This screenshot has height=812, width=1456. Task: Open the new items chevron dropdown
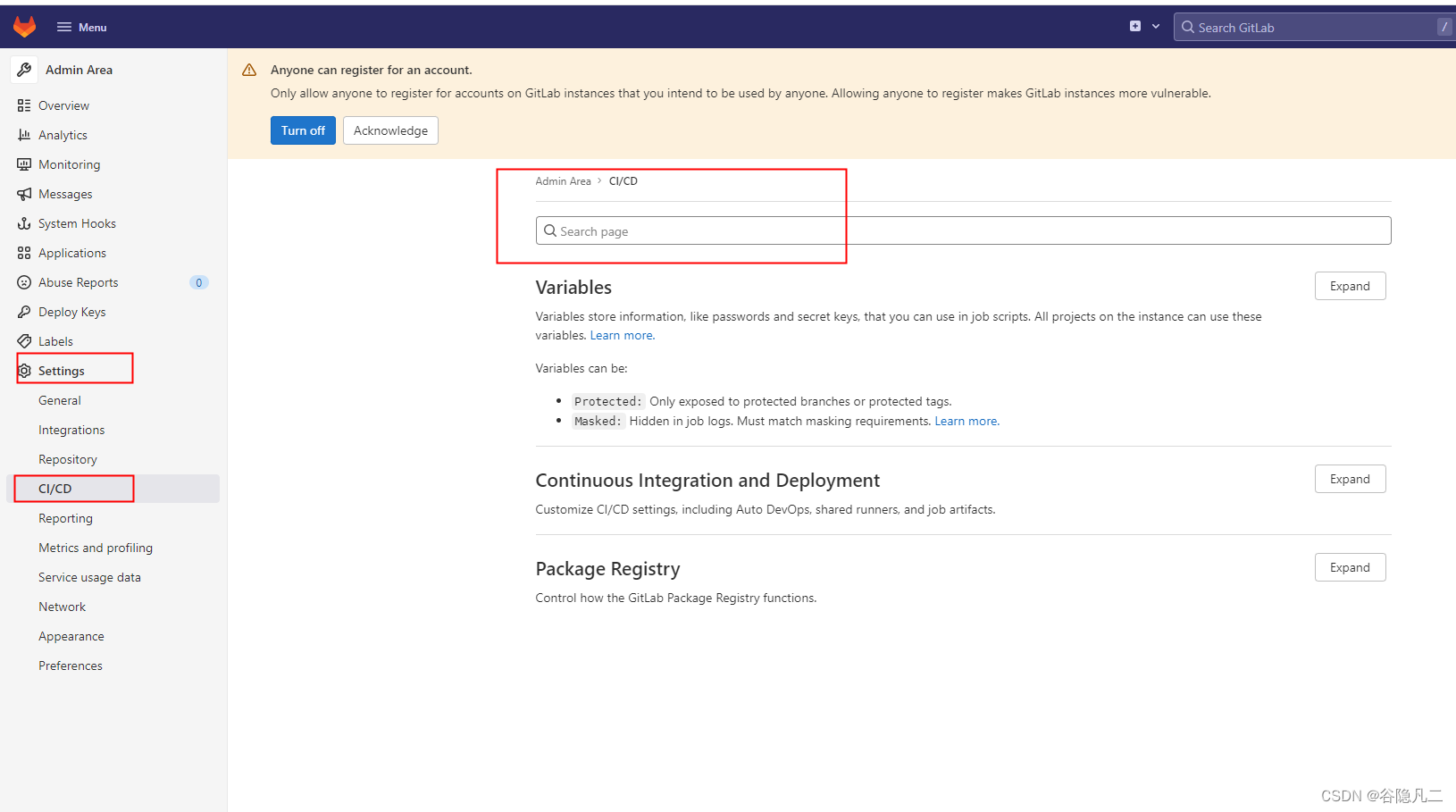coord(1155,26)
